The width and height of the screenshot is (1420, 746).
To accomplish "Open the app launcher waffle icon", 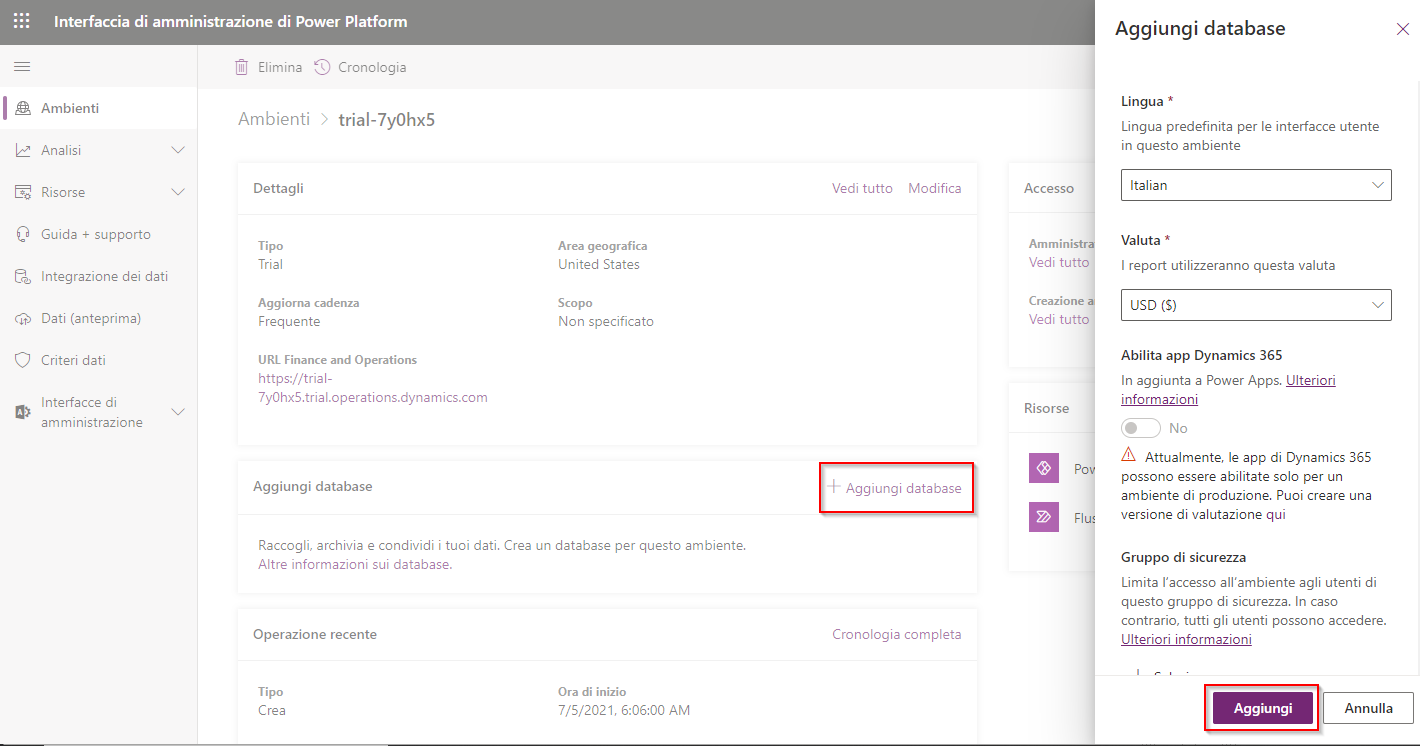I will (22, 21).
